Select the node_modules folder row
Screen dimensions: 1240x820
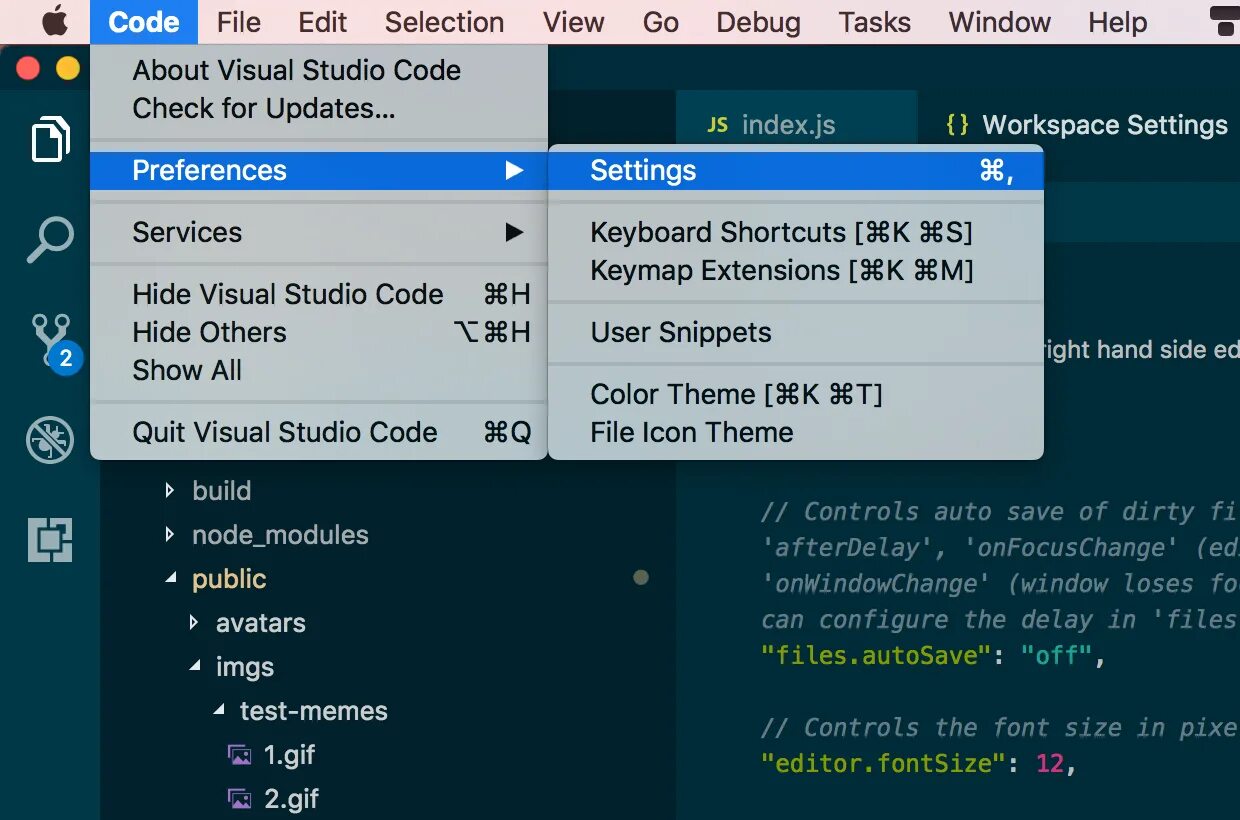pos(388,535)
